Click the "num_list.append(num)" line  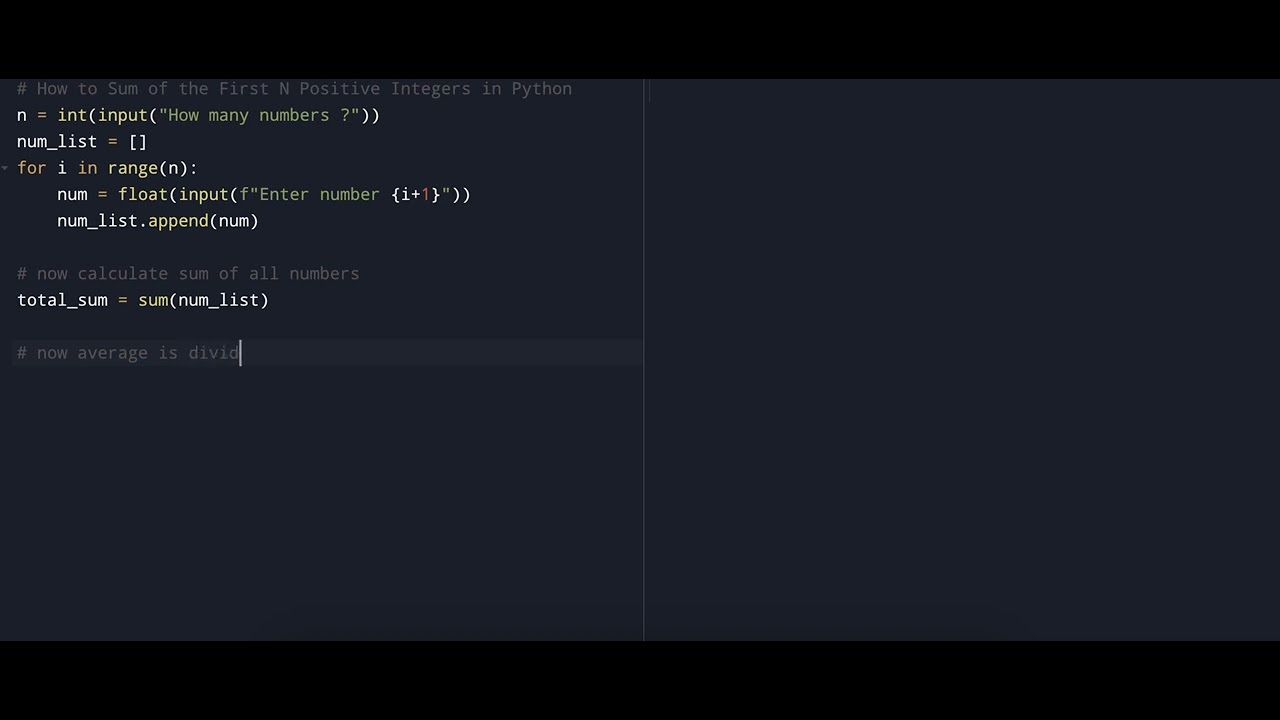[x=158, y=221]
